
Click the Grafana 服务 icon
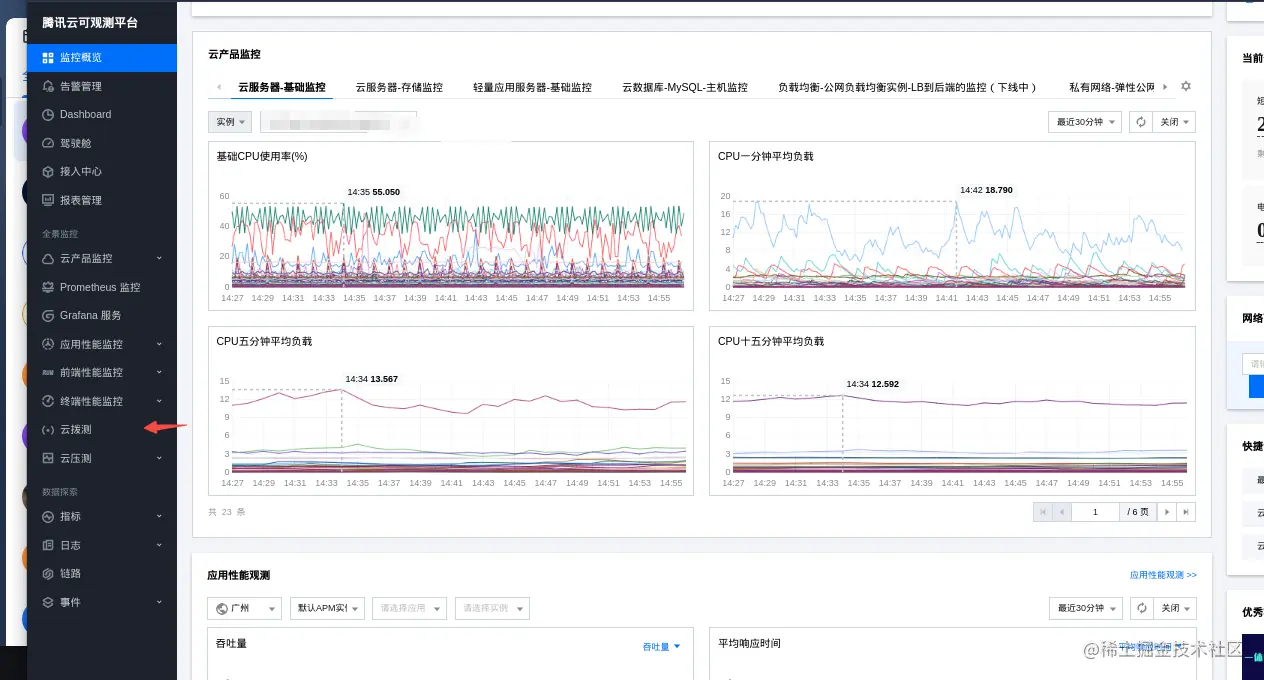click(48, 315)
